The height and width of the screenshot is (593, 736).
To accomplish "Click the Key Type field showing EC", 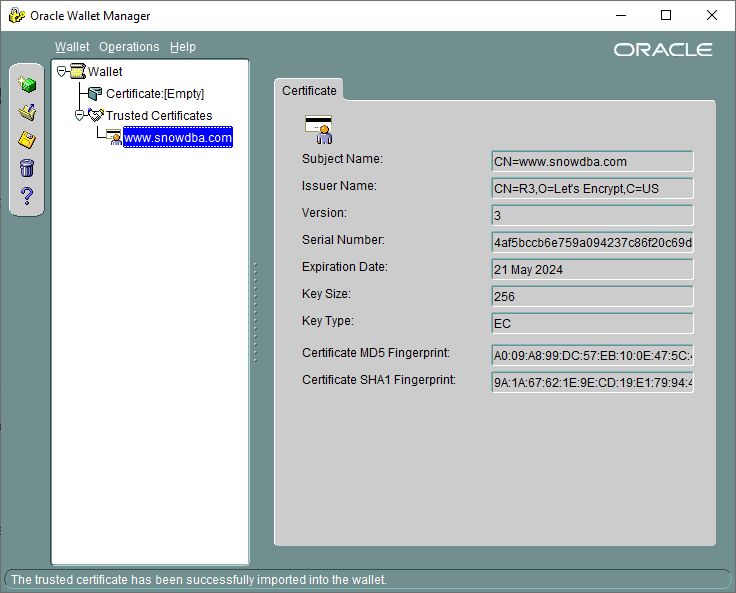I will tap(592, 323).
